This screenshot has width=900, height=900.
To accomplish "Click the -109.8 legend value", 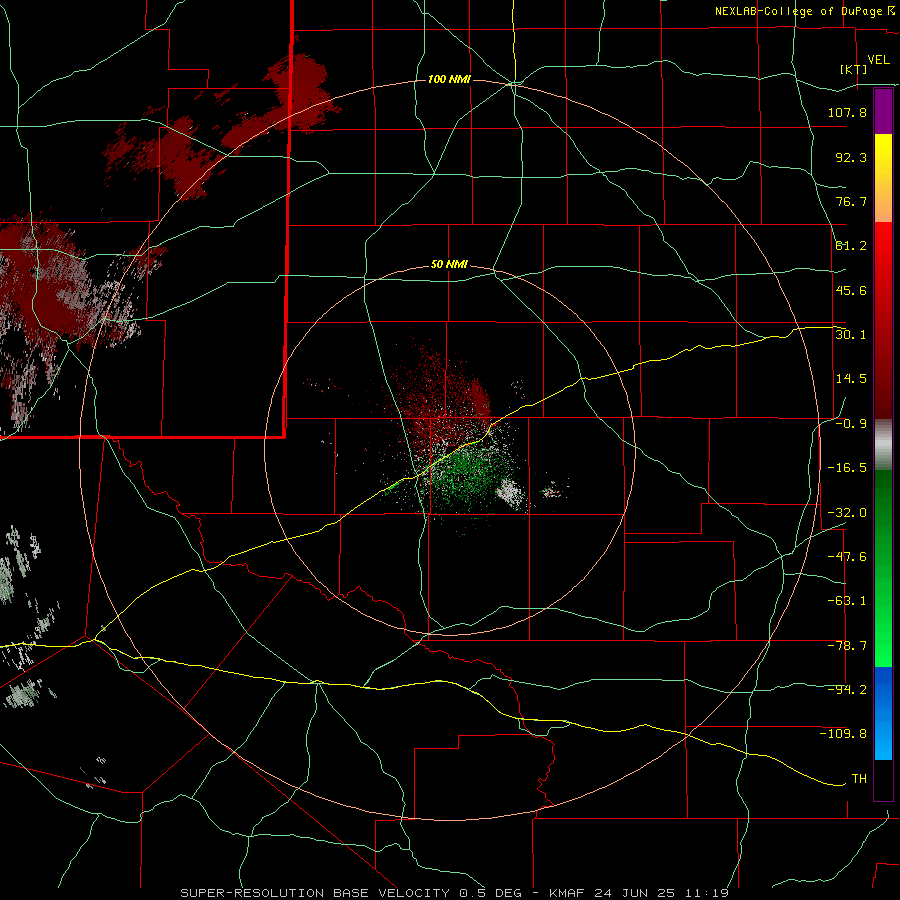I will [x=843, y=734].
